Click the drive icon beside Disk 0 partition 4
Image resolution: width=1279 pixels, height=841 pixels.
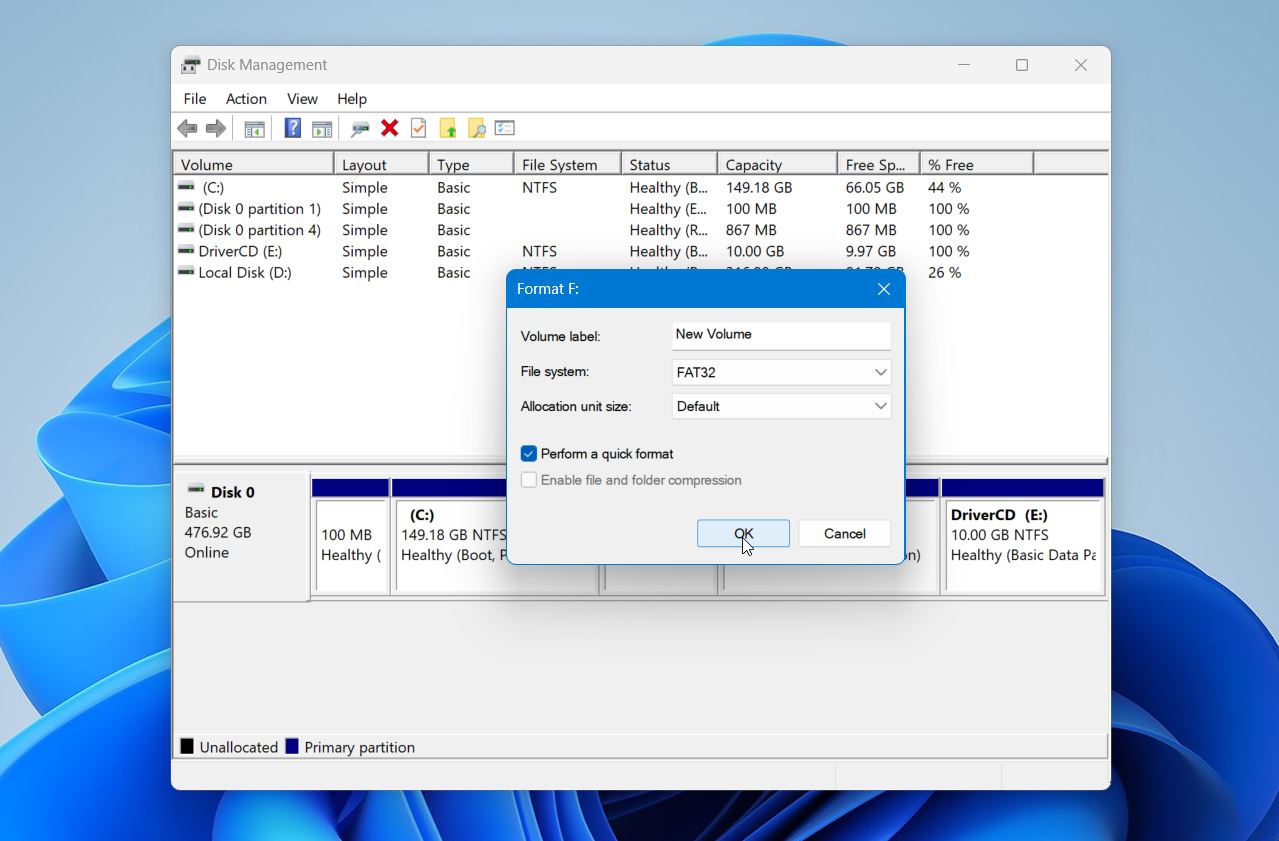click(x=186, y=229)
